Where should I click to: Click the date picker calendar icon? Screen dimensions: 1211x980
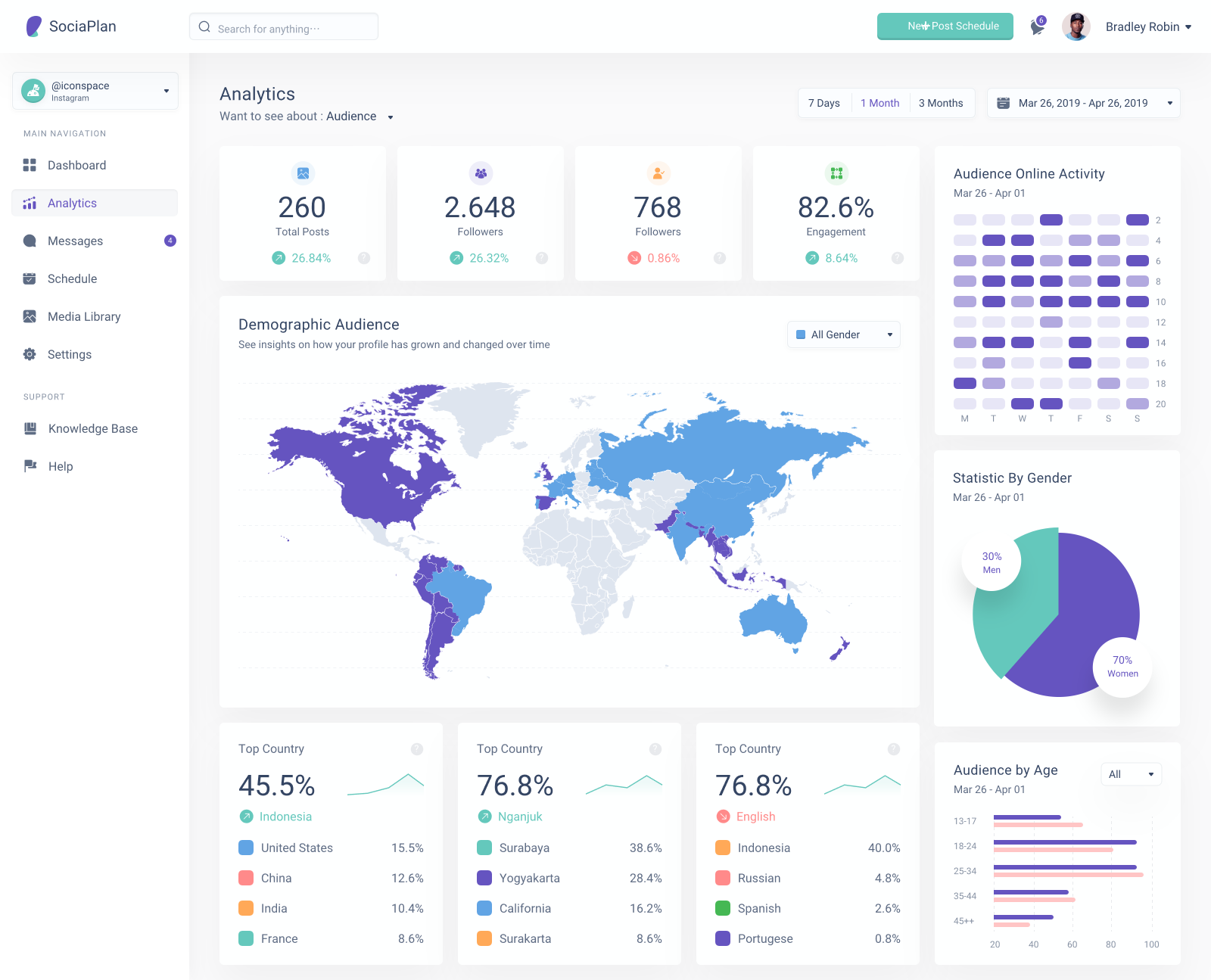pos(1003,103)
